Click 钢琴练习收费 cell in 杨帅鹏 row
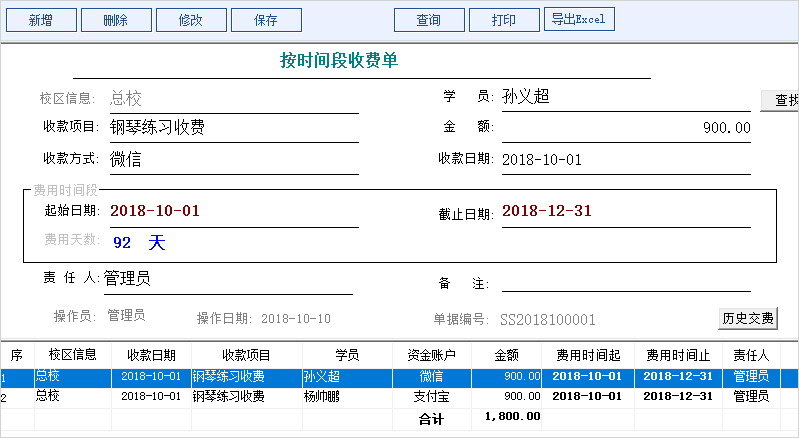Image resolution: width=799 pixels, height=438 pixels. 247,396
